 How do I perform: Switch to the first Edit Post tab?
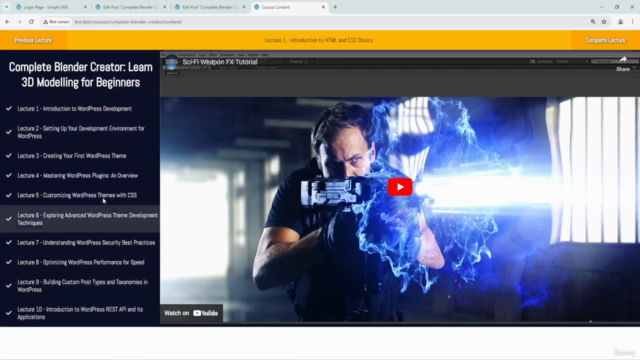pos(131,7)
